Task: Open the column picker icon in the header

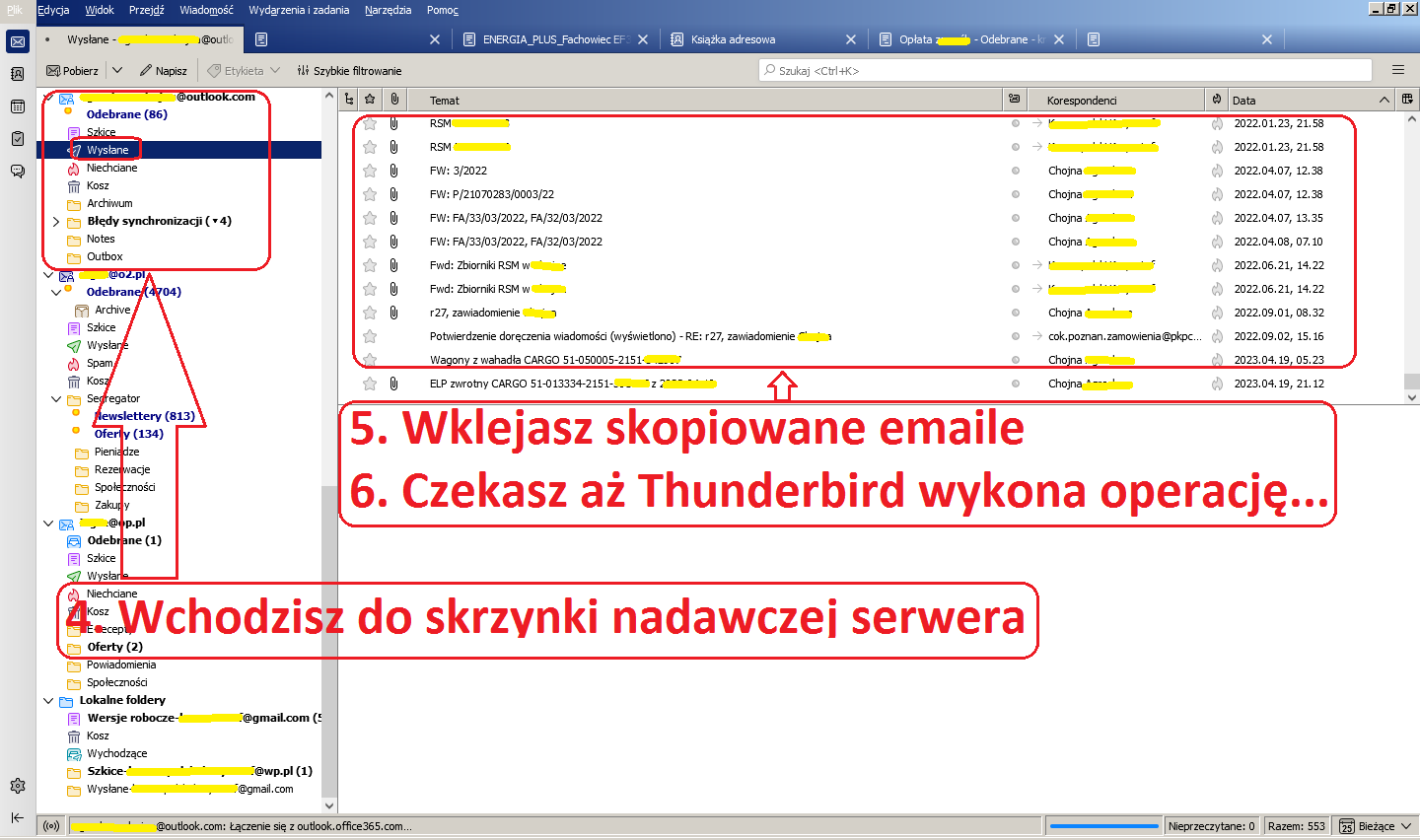Action: pos(1407,100)
